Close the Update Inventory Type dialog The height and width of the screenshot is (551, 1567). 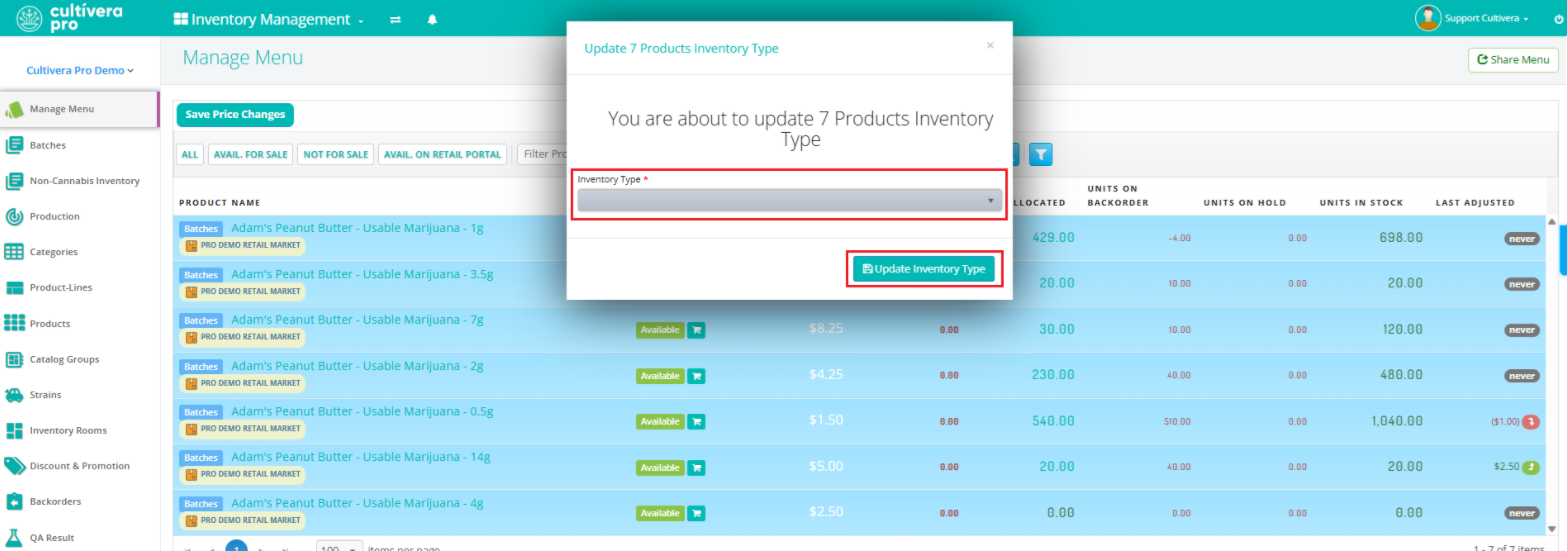click(x=990, y=45)
